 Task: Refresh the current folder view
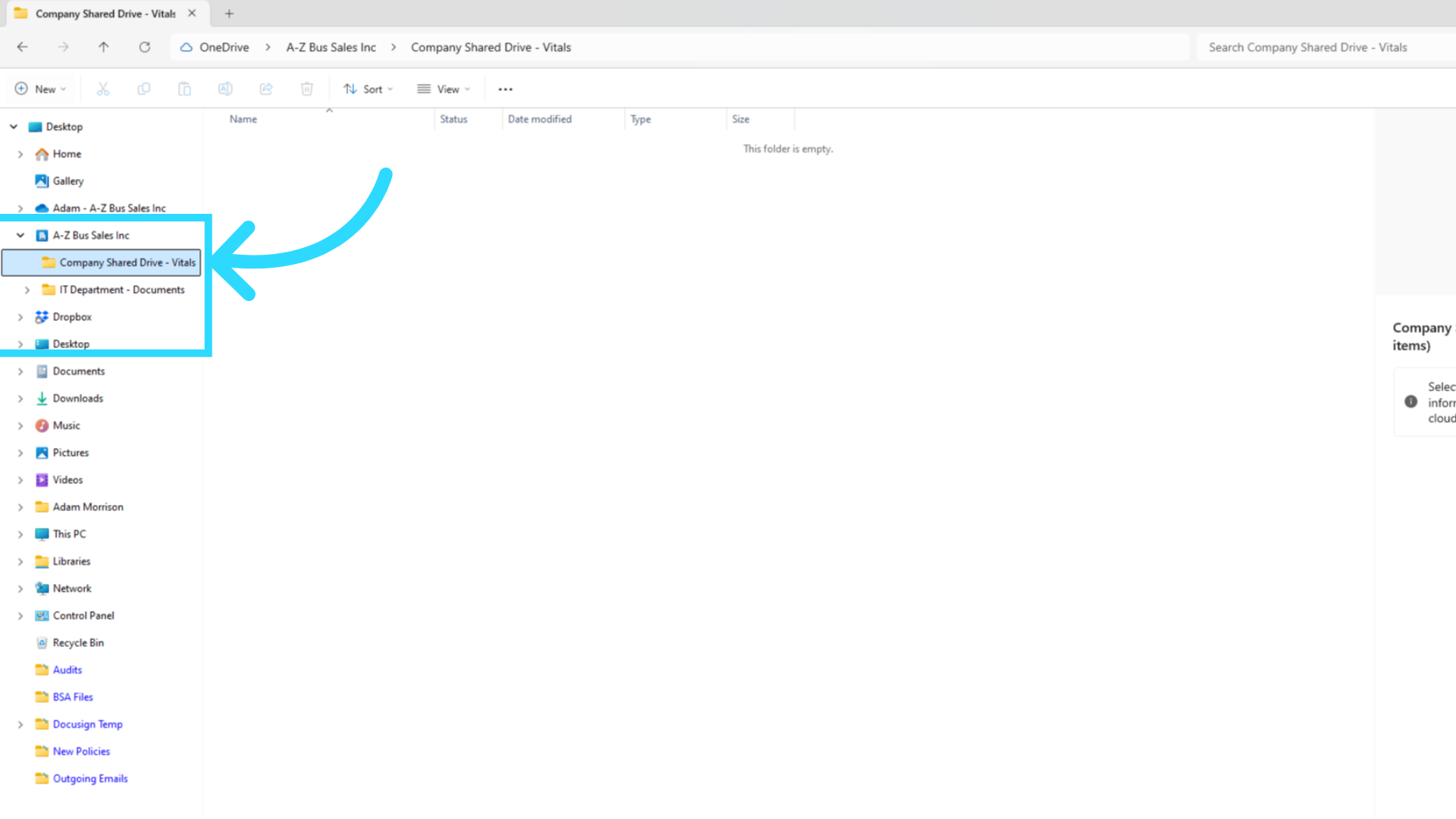coord(144,47)
